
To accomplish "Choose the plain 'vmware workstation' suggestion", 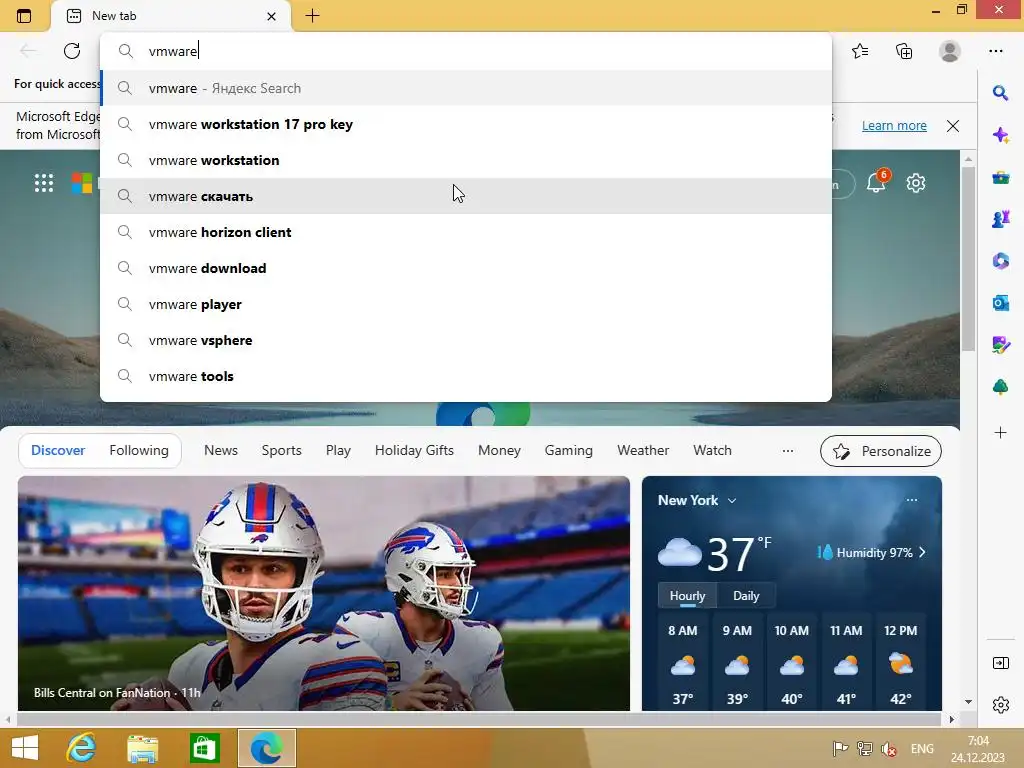I will pyautogui.click(x=466, y=160).
